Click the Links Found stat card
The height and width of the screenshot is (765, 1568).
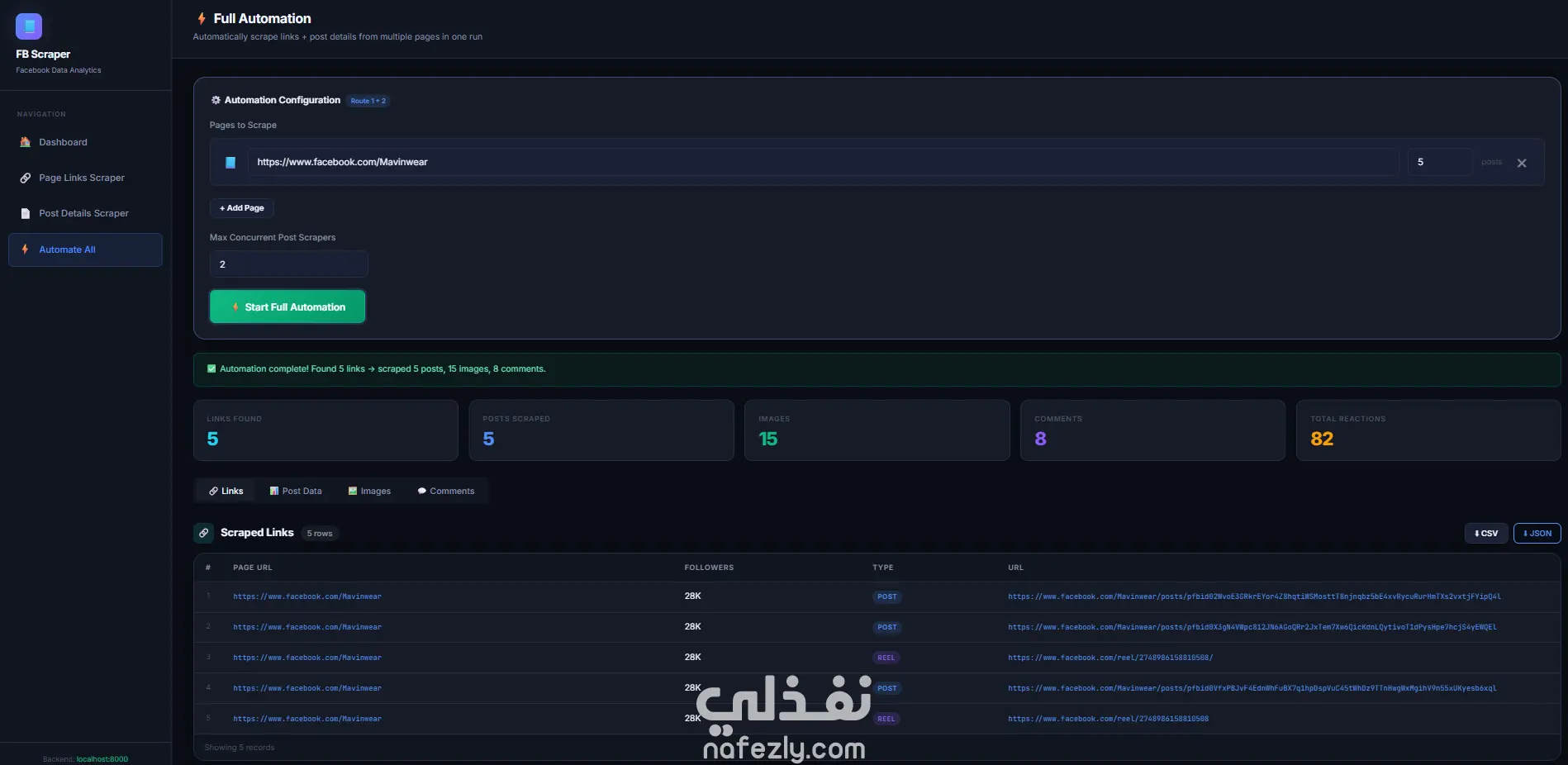click(x=325, y=430)
